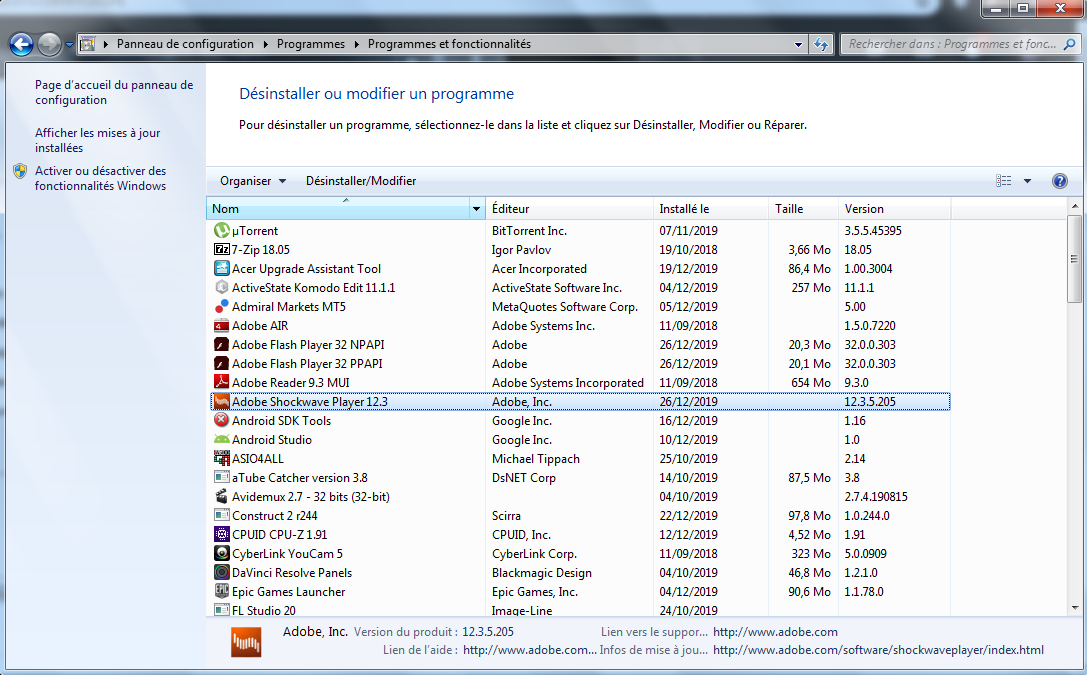Sort by the Taille column header
The image size is (1087, 675).
click(x=803, y=209)
